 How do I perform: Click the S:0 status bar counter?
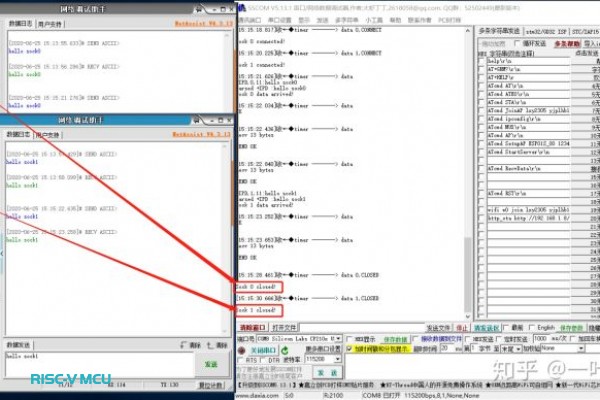tap(289, 395)
